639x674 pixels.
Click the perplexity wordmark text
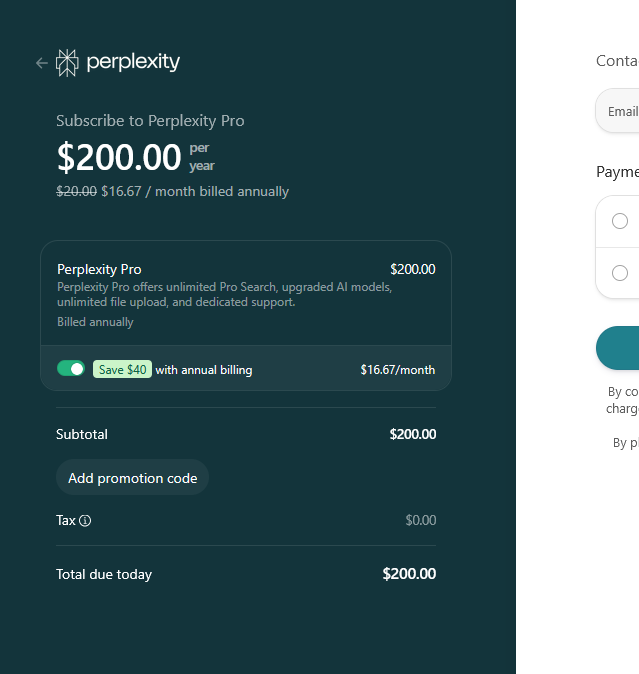tap(133, 62)
